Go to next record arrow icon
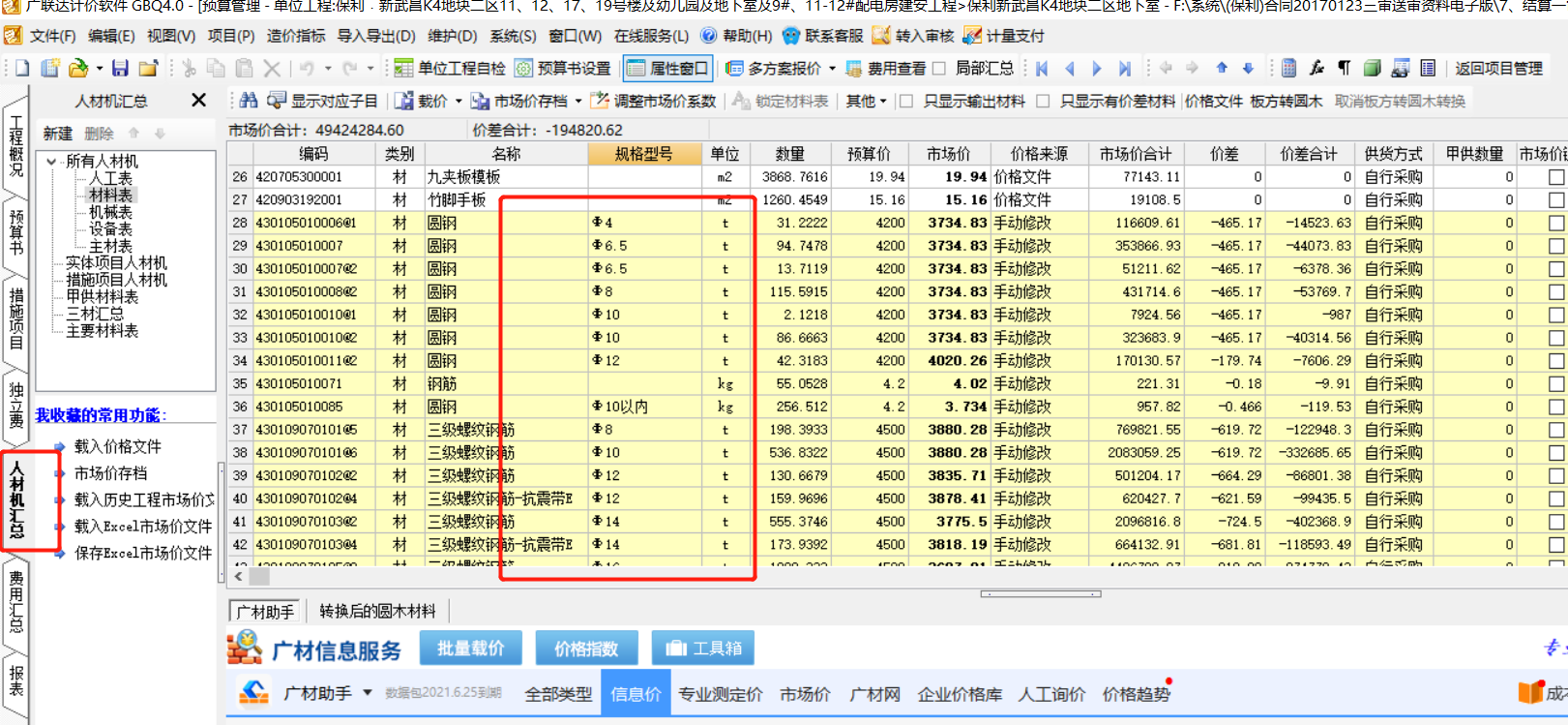The height and width of the screenshot is (725, 1568). (x=1097, y=68)
